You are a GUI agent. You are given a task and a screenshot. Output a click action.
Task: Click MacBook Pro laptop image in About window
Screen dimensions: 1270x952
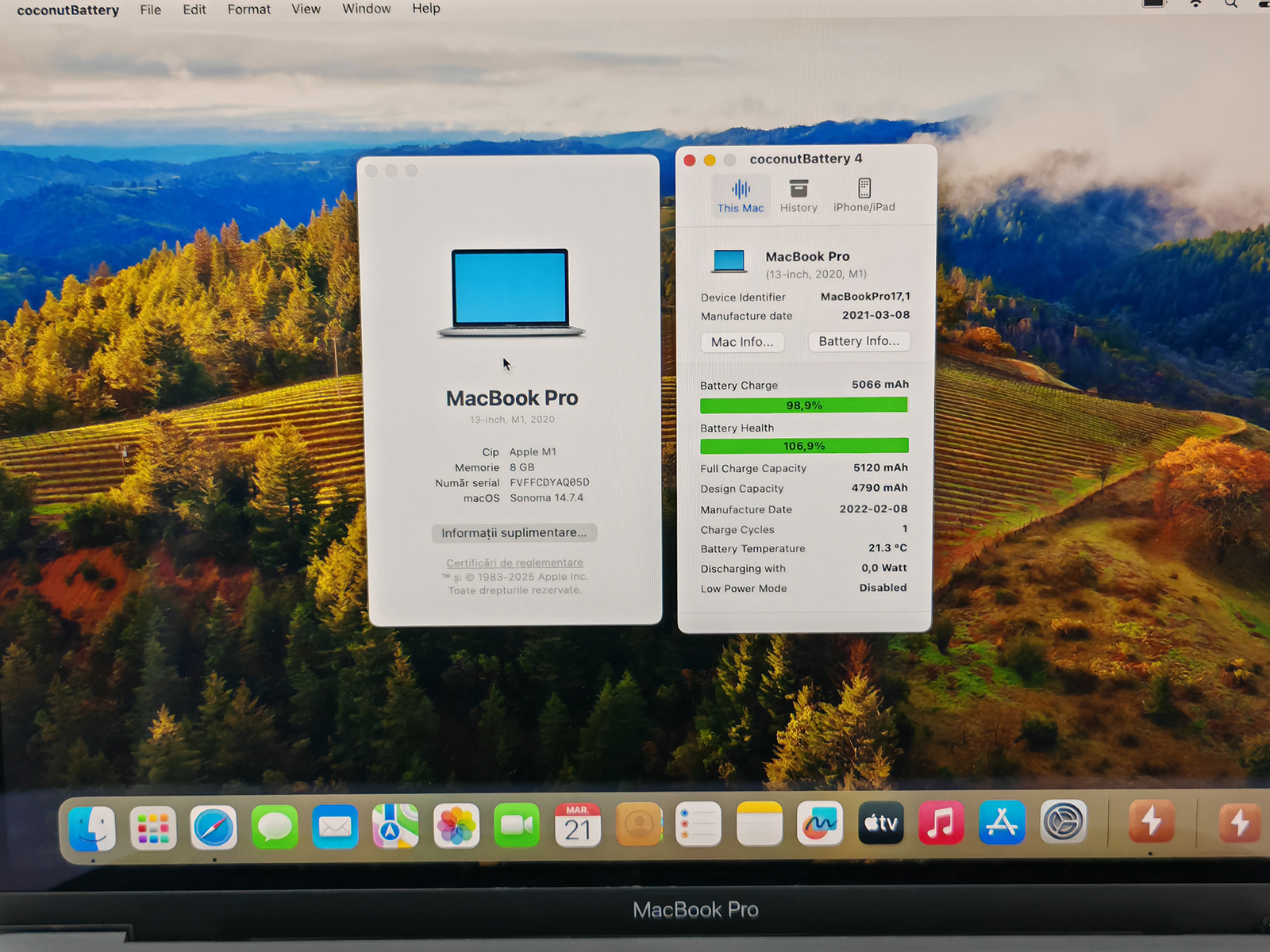tap(510, 293)
